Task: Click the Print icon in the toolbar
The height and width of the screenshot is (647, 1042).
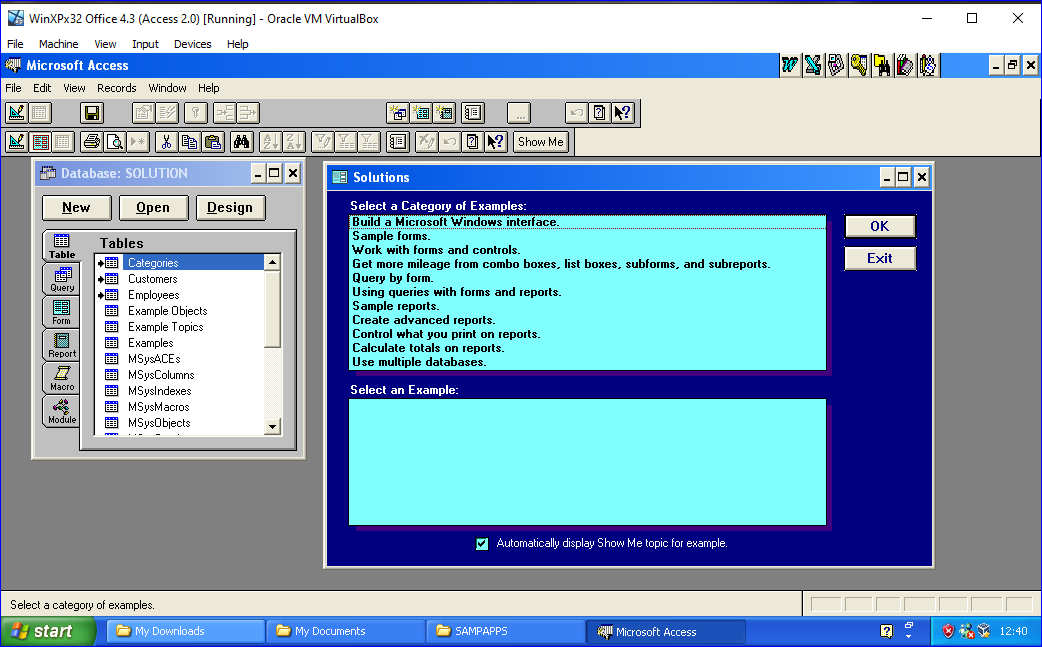Action: tap(92, 142)
